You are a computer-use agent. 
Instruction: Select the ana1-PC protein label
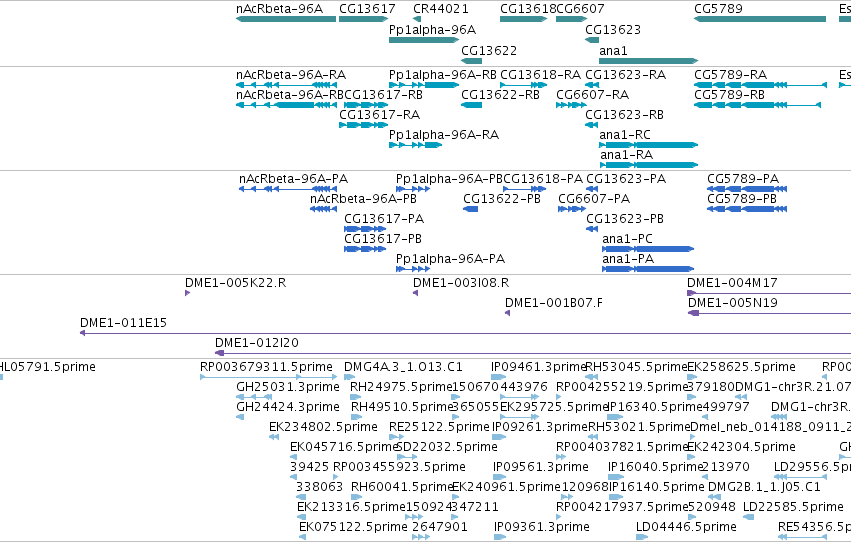point(627,239)
